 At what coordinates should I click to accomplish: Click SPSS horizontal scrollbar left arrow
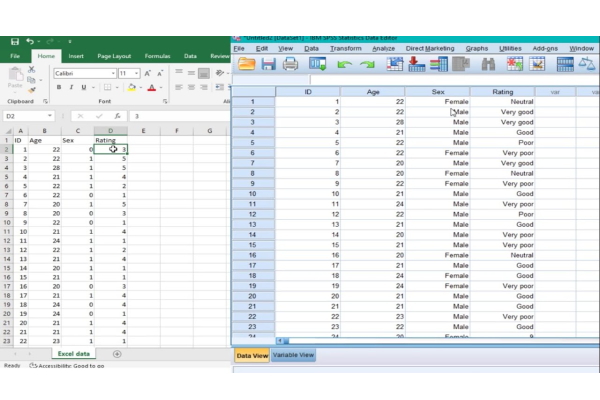coord(280,340)
